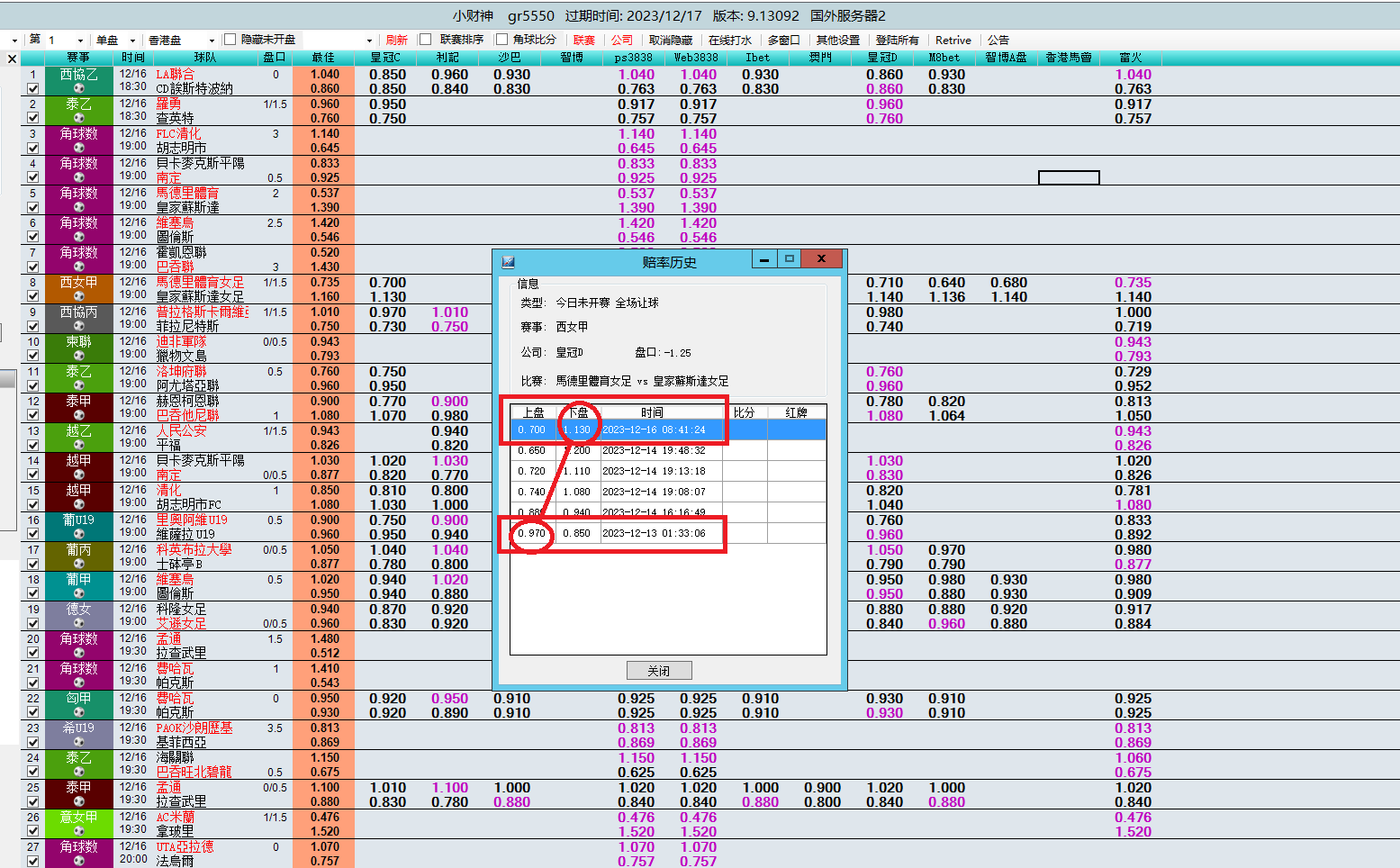Viewport: 1400px width, 868px height.
Task: Click the soccer ball icon under 西協乙
Action: coord(78,88)
